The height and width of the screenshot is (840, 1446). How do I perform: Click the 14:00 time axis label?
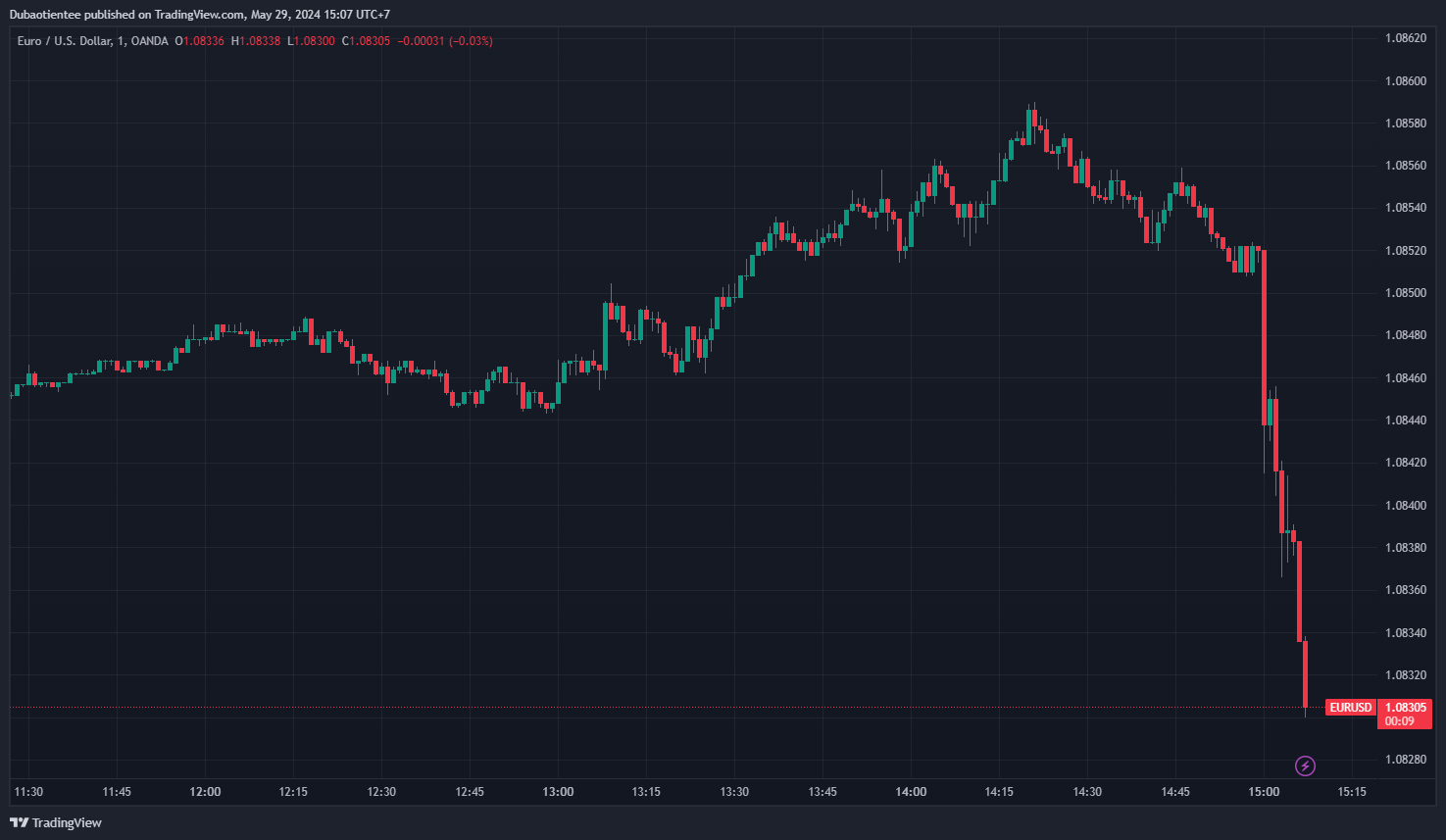[911, 792]
